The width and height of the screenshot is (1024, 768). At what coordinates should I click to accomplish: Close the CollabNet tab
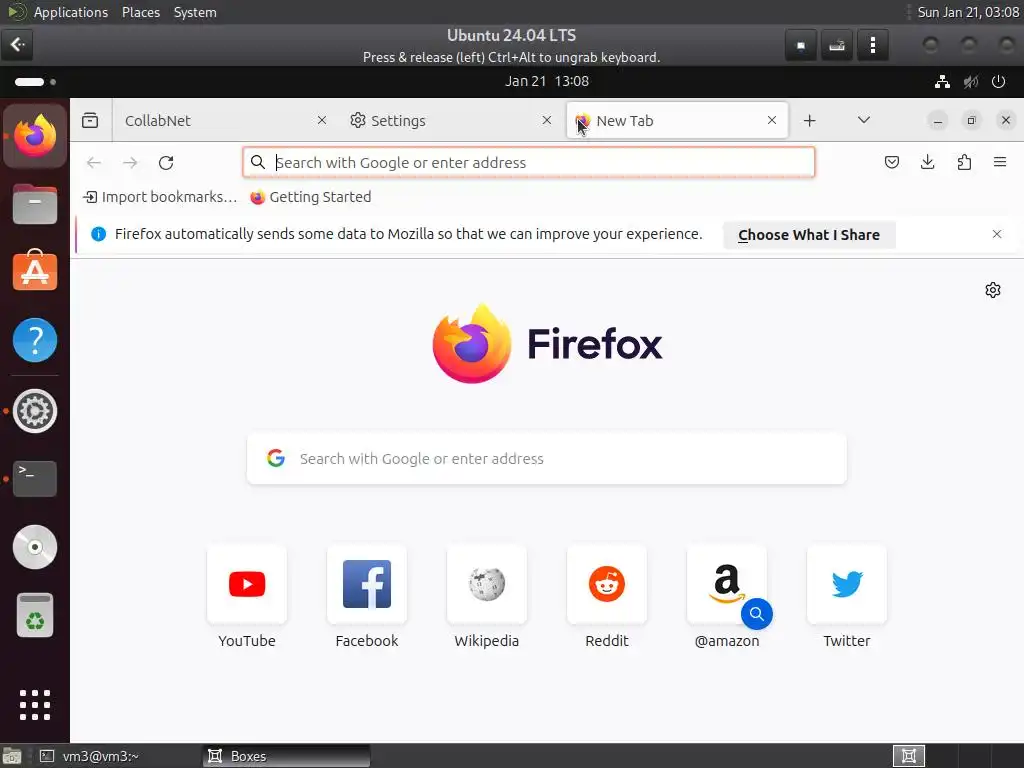coord(322,120)
